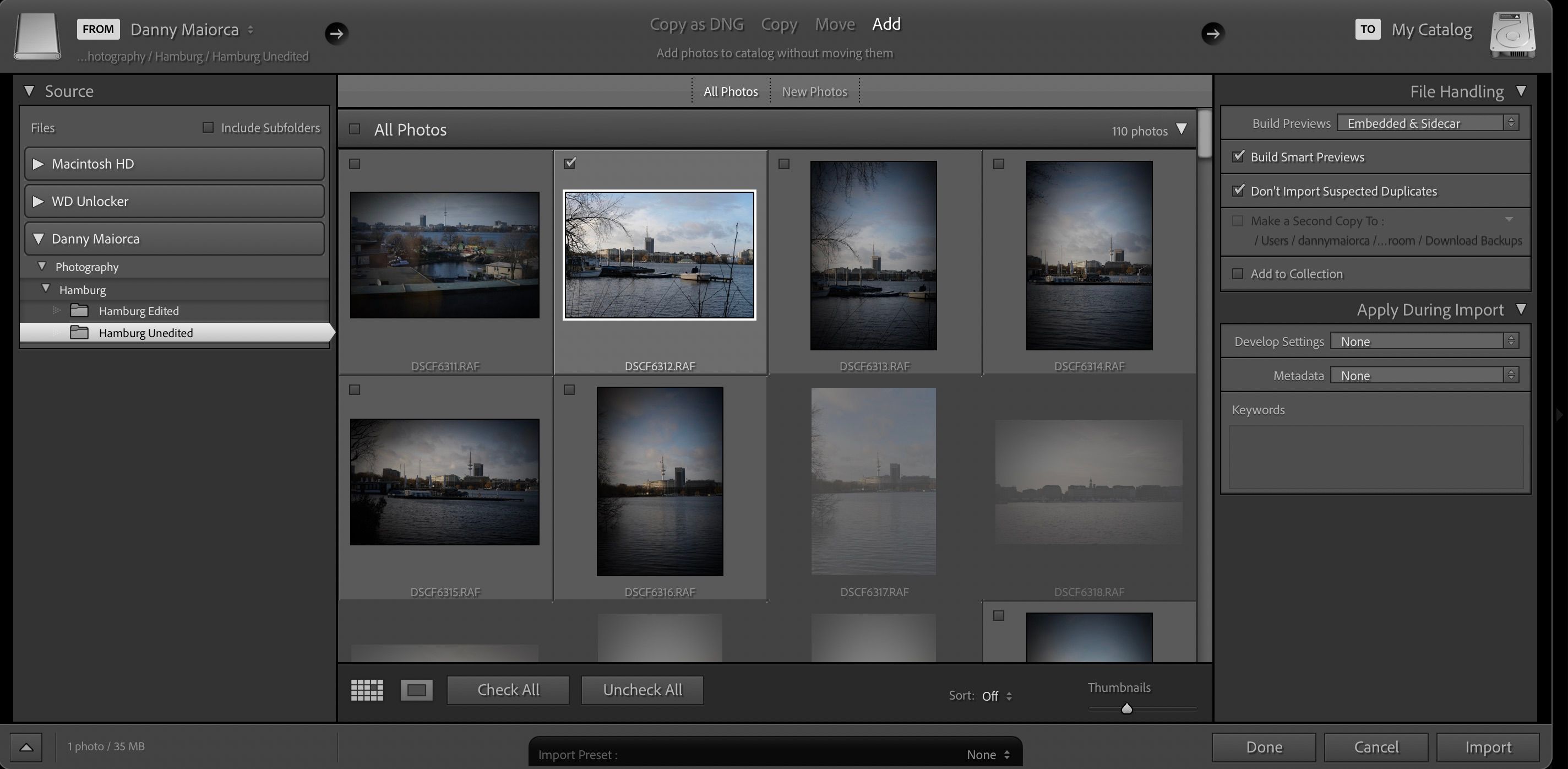Click the Uncheck All button
This screenshot has width=1568, height=769.
click(x=641, y=689)
